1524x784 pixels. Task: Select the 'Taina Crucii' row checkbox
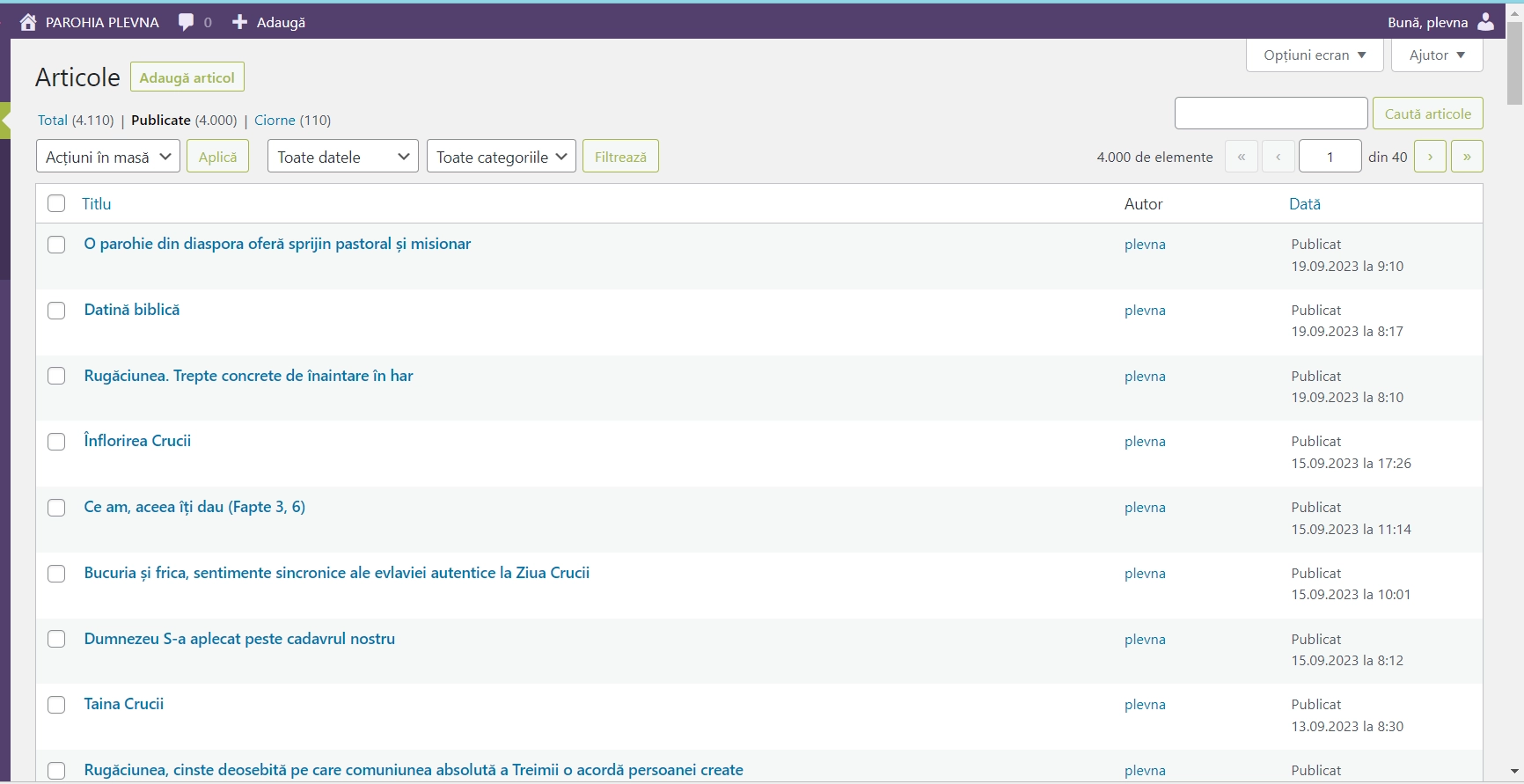(x=56, y=705)
